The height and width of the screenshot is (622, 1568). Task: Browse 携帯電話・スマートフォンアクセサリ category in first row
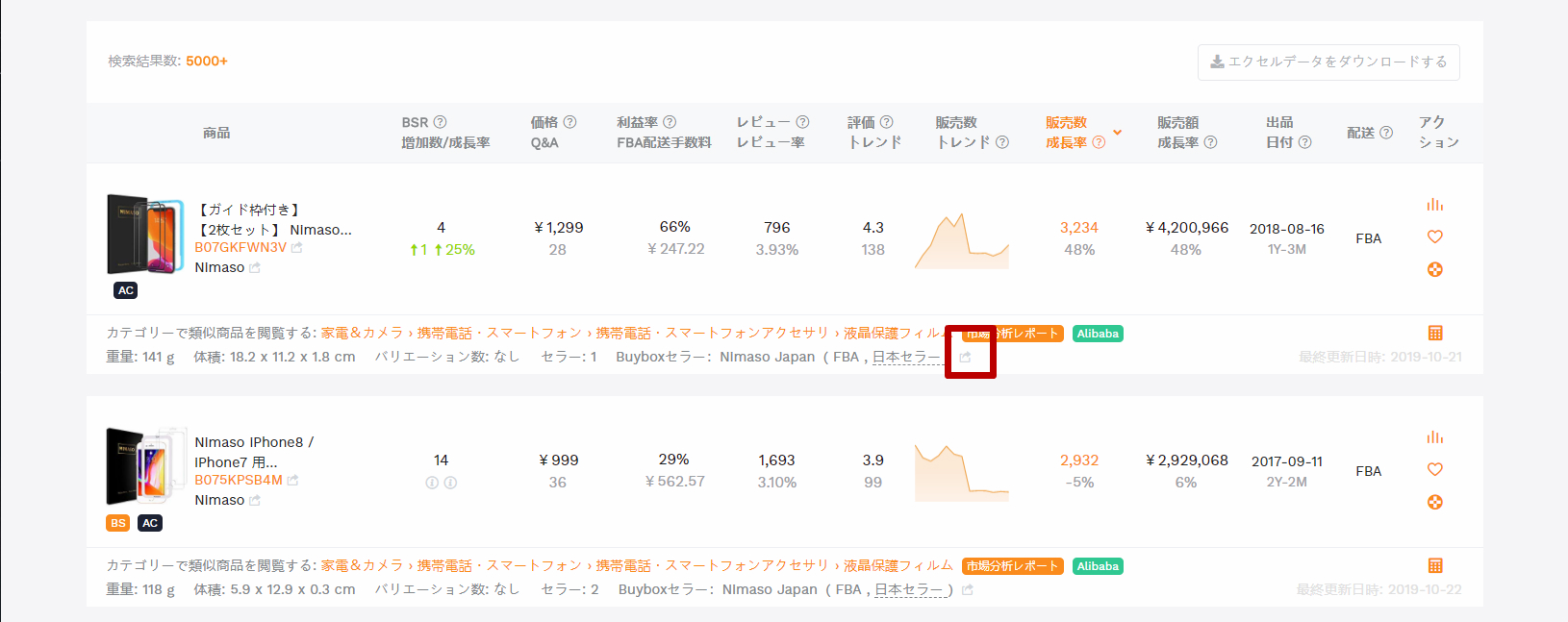(712, 333)
